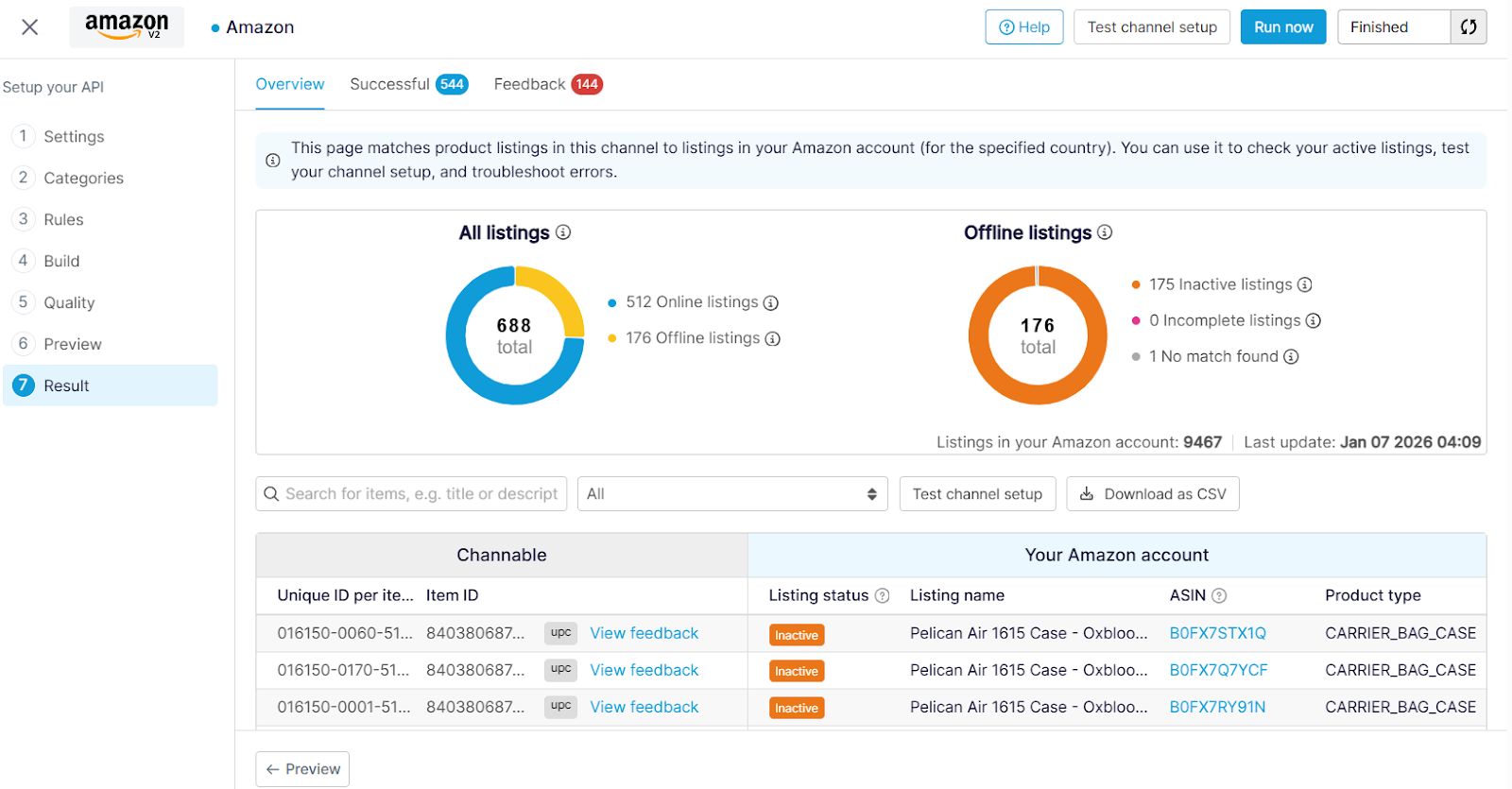Click the Run now button
This screenshot has height=789, width=1512.
(1282, 27)
